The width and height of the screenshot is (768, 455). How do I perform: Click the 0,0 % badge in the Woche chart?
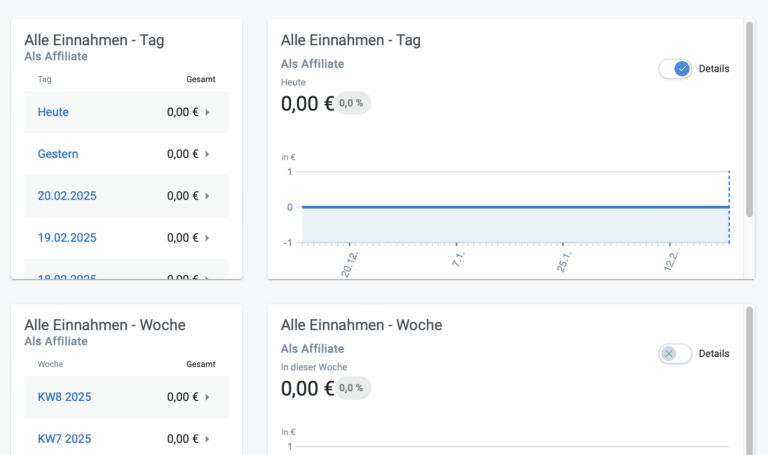click(x=352, y=388)
